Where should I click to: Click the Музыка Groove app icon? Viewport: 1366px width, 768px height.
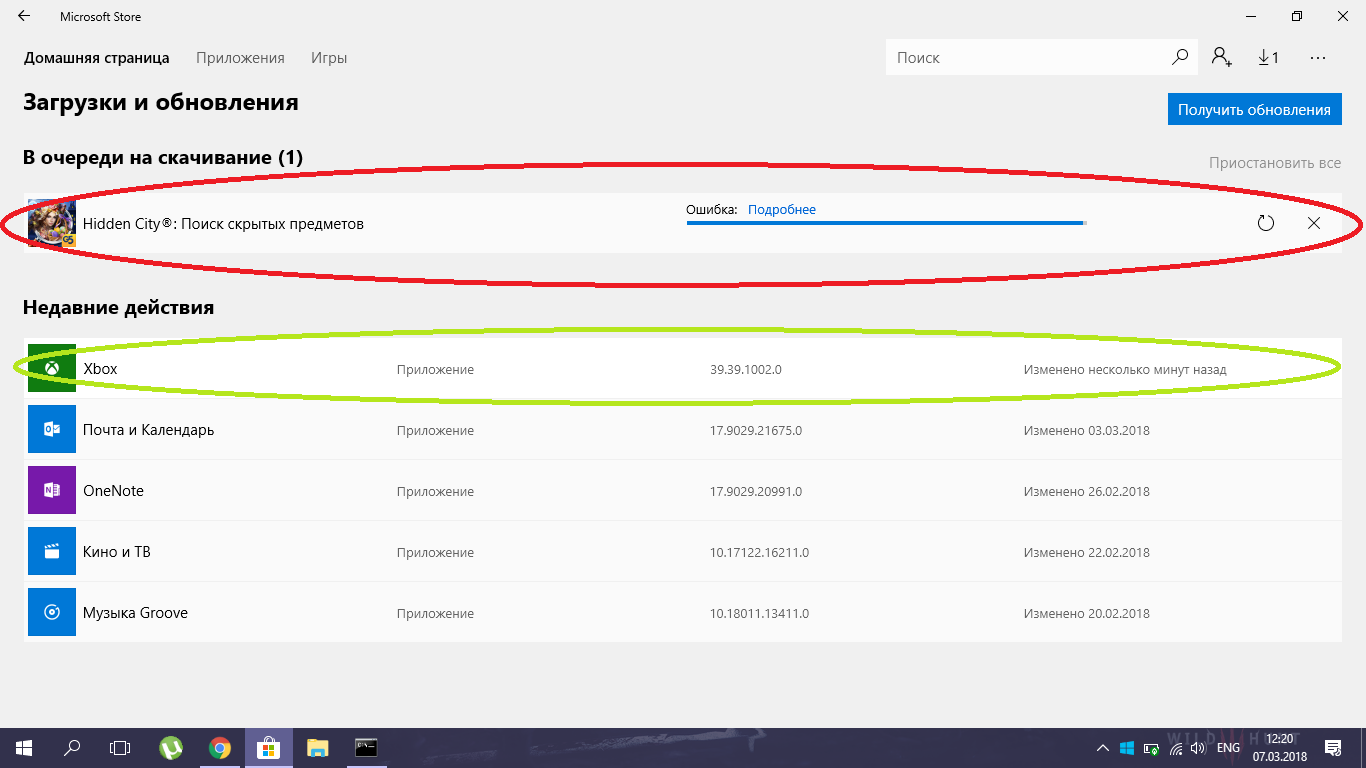(52, 613)
